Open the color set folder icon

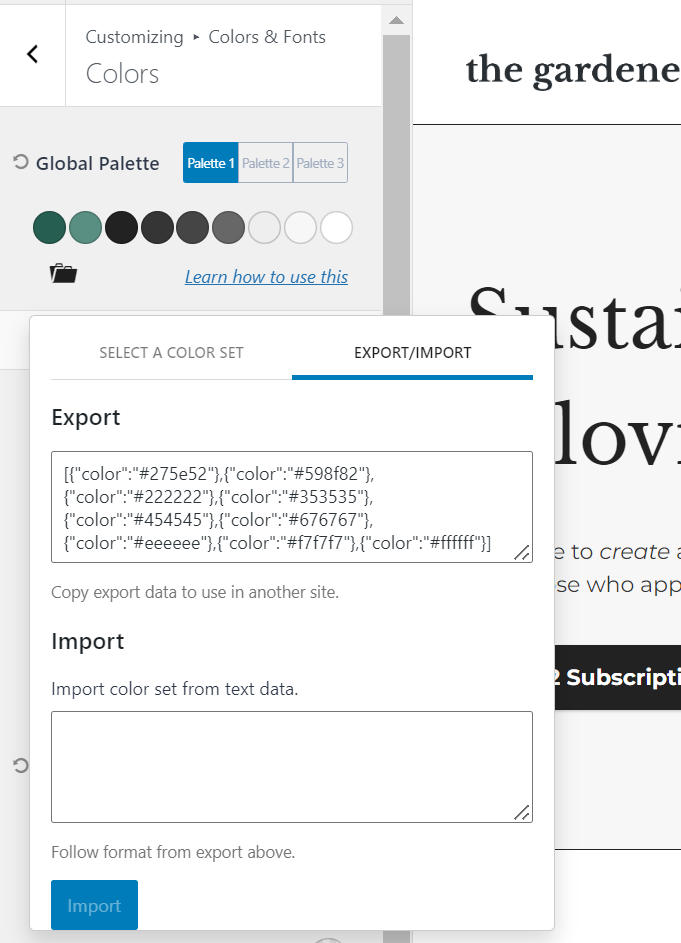(63, 274)
